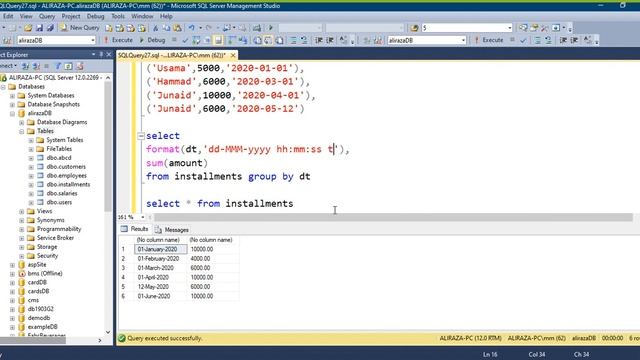Open the 161 % zoom dropdown
Image resolution: width=640 pixels, height=360 pixels.
(142, 217)
